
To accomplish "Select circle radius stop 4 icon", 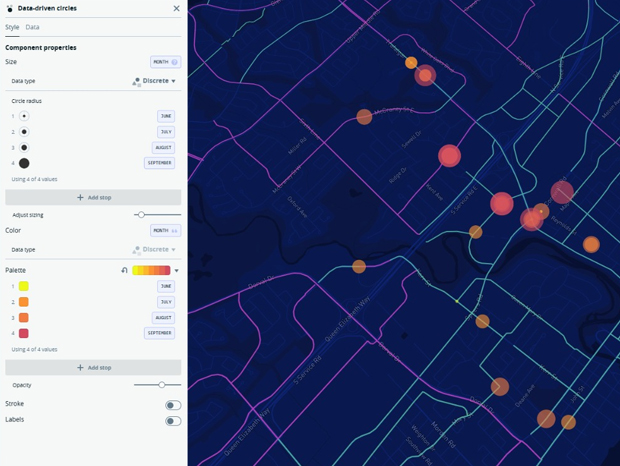I will click(24, 163).
